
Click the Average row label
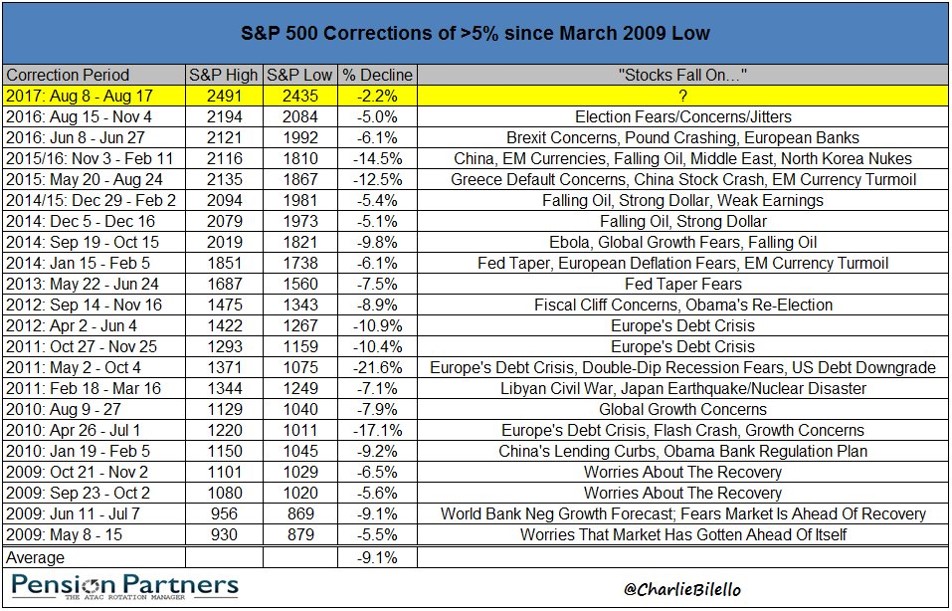pyautogui.click(x=36, y=557)
